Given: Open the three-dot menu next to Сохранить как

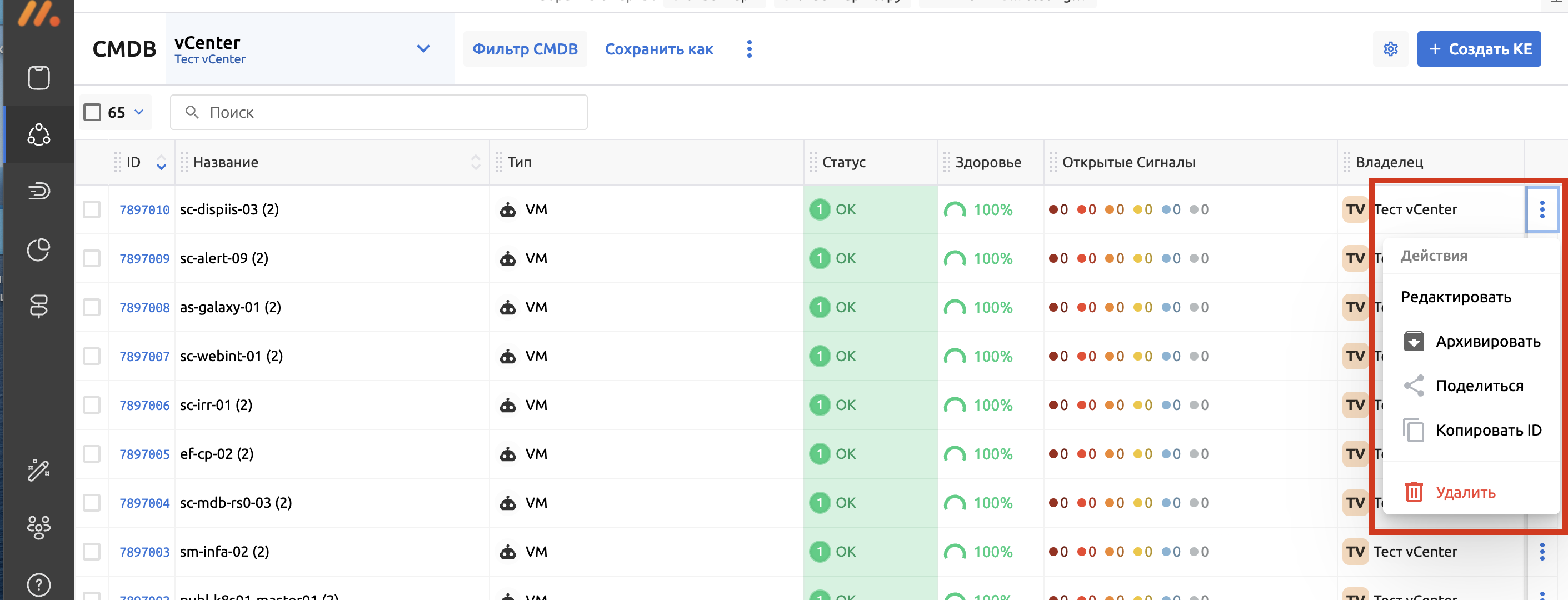Looking at the screenshot, I should click(750, 49).
